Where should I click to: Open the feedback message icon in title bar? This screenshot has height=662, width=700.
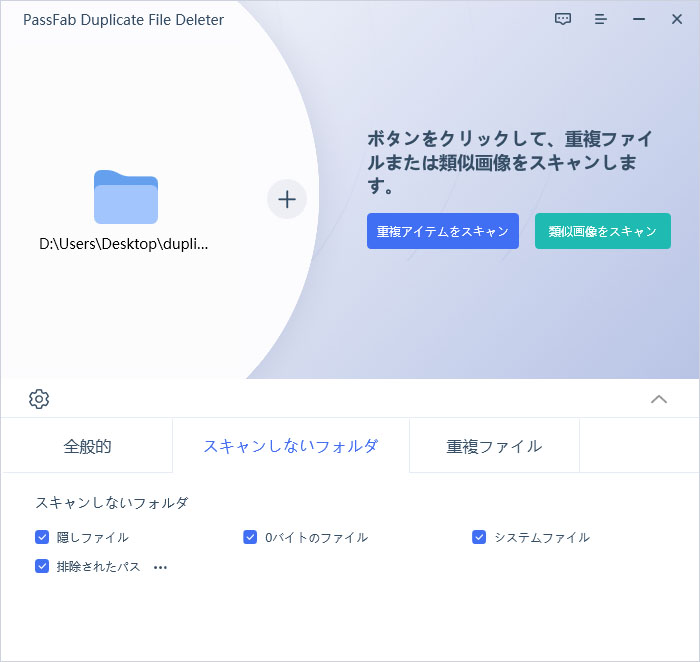[563, 19]
